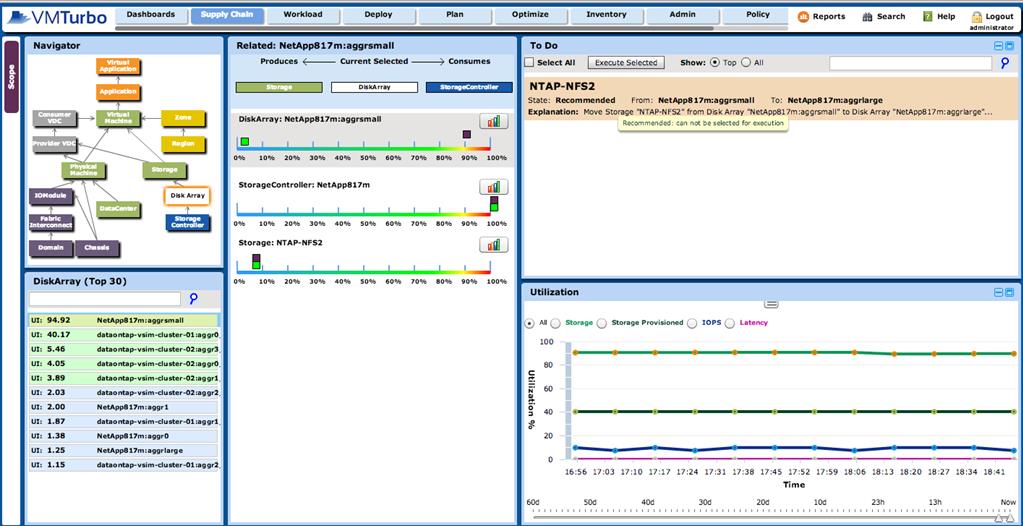Open the chart icon for StorageController NetApp817m
The height and width of the screenshot is (526, 1023).
coord(494,186)
